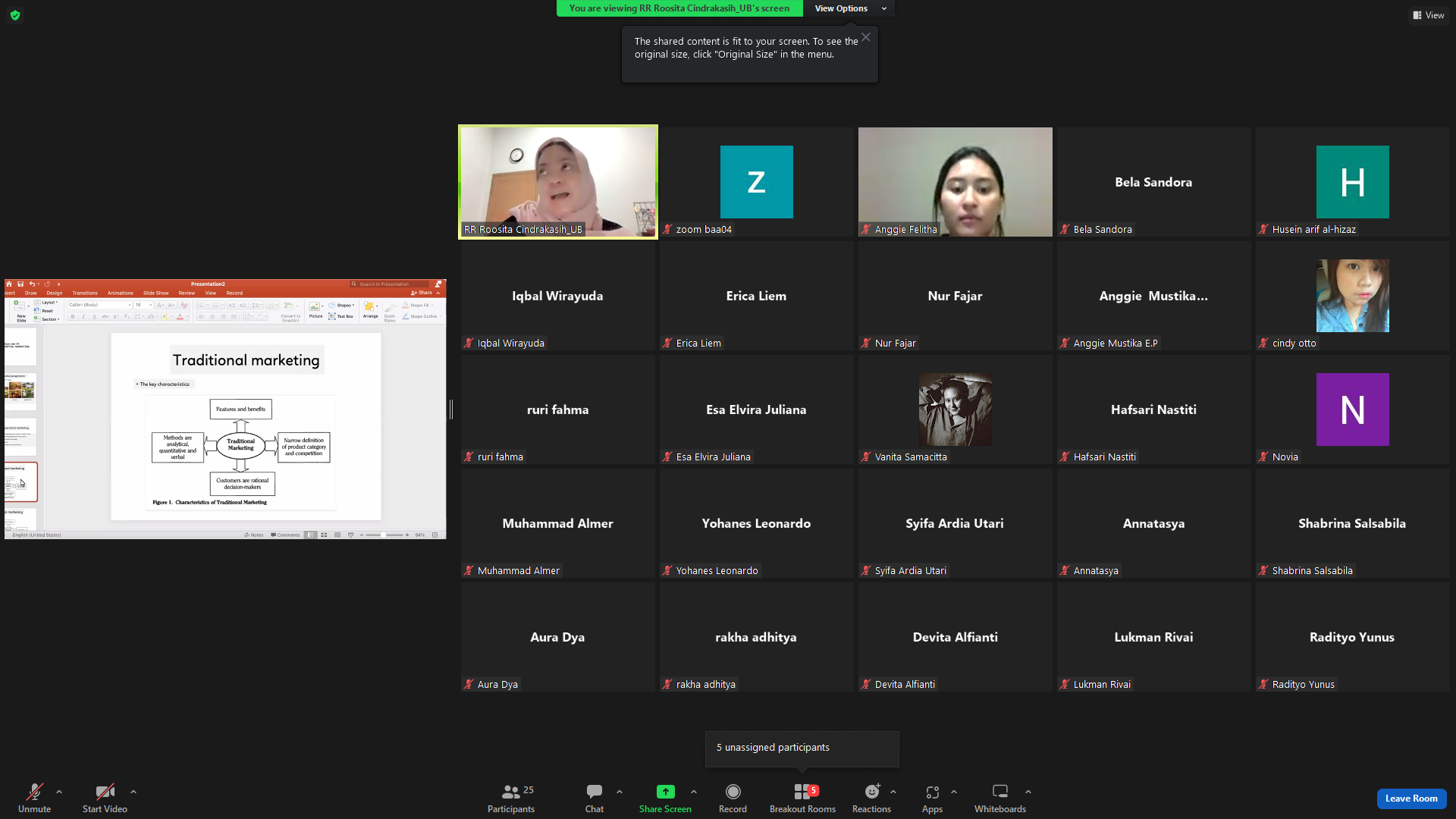This screenshot has width=1456, height=819.
Task: Switch to Reading View icon in PowerPoint status bar
Action: 337,535
